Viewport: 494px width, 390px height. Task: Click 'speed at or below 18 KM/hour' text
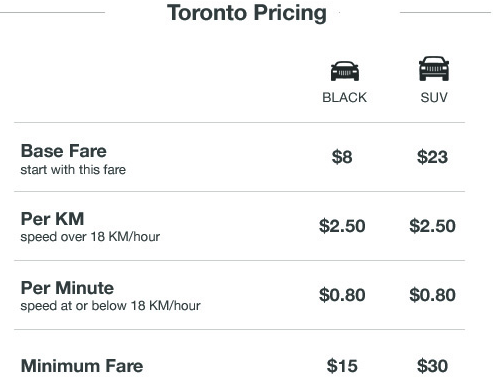pos(110,306)
